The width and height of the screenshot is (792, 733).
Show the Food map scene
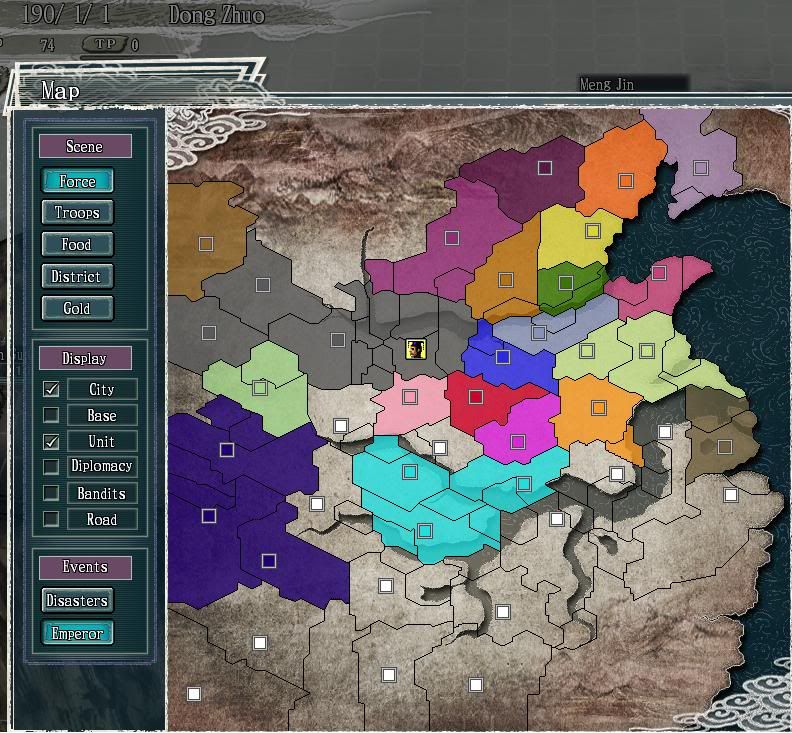[77, 245]
